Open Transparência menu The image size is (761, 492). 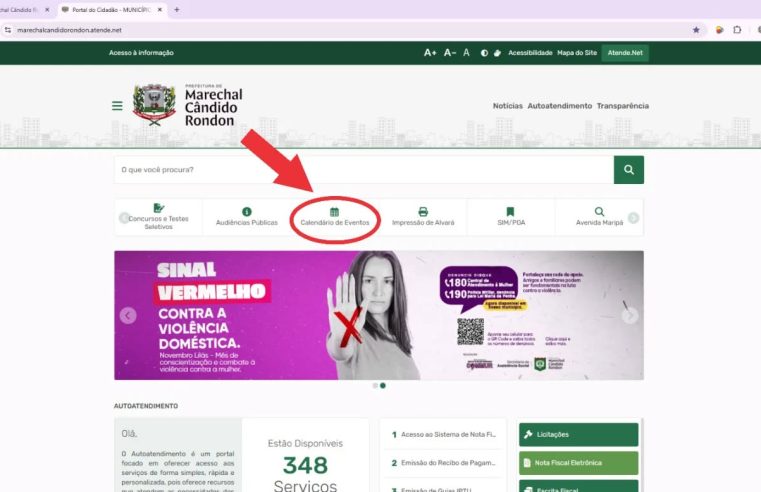[623, 106]
